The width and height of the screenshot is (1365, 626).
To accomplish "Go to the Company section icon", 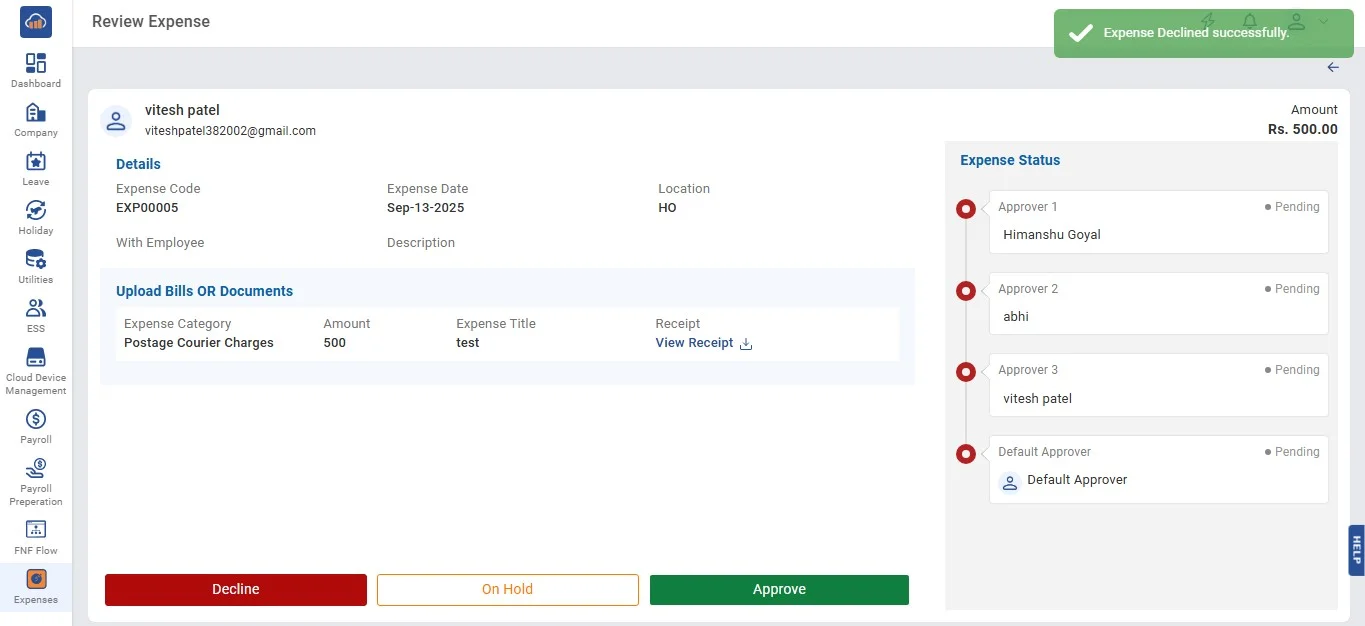I will (36, 112).
